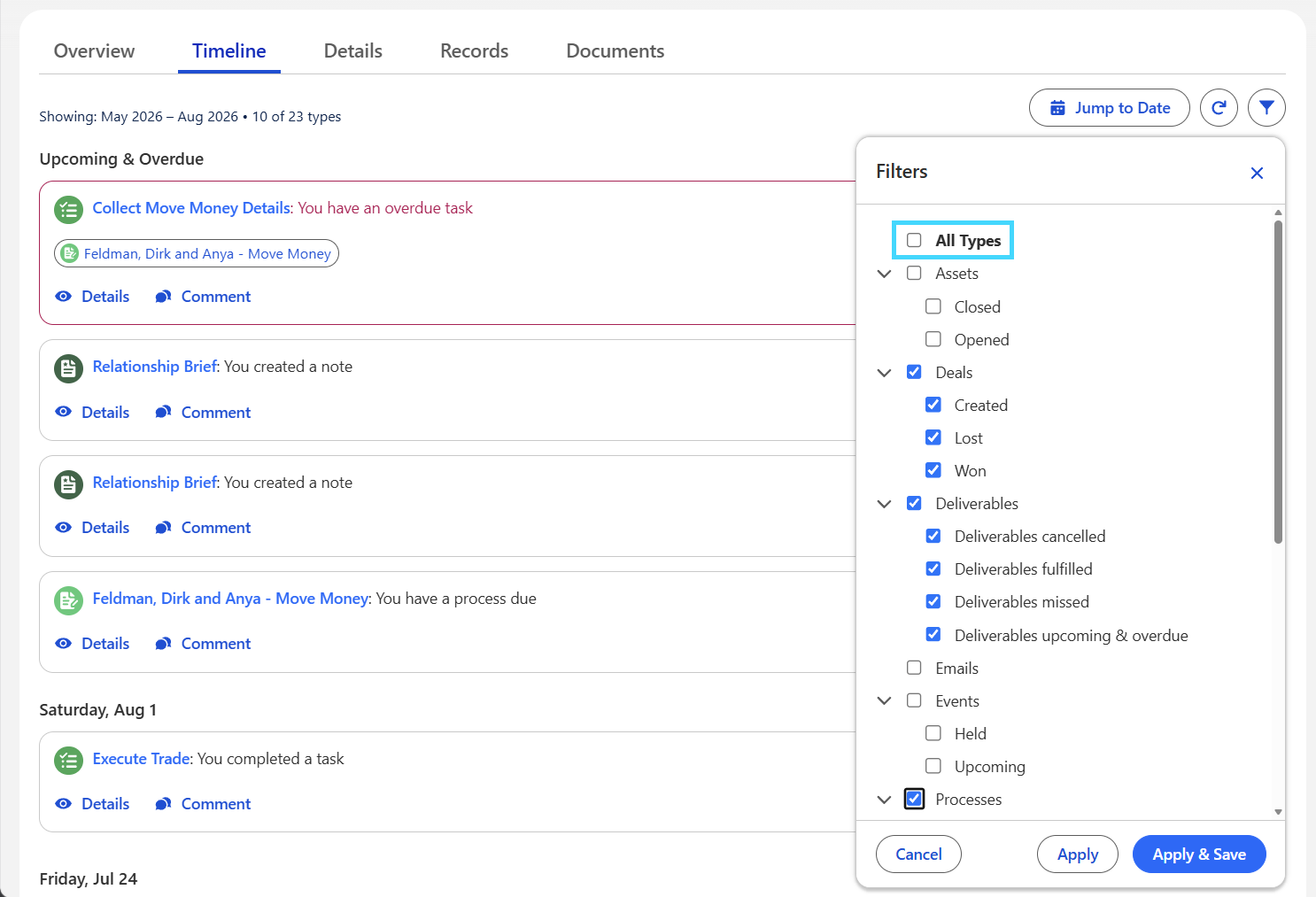Uncheck Deliverables fulfilled checkbox
The image size is (1316, 897).
click(933, 568)
